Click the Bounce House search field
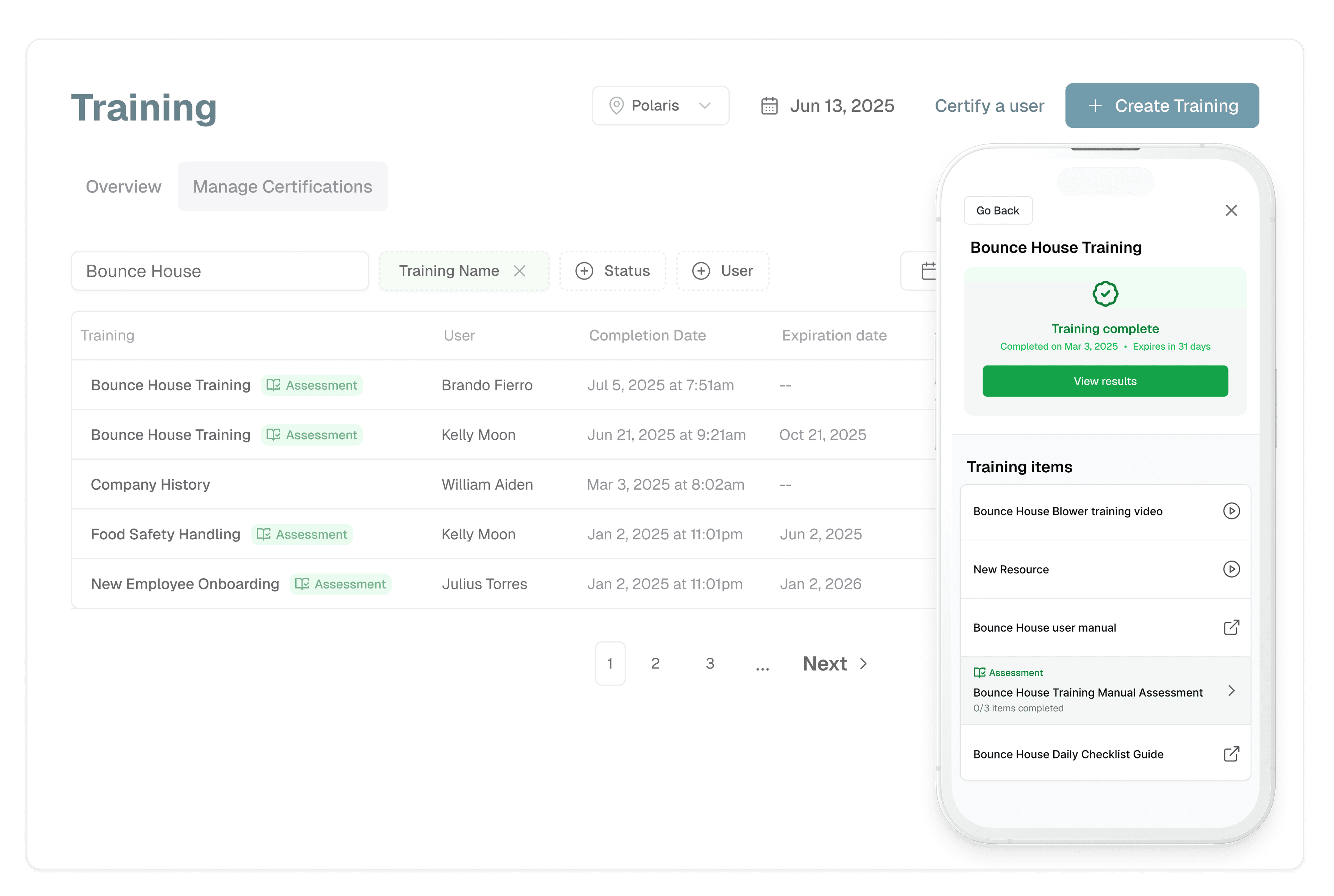Image resolution: width=1334 pixels, height=896 pixels. coord(220,271)
